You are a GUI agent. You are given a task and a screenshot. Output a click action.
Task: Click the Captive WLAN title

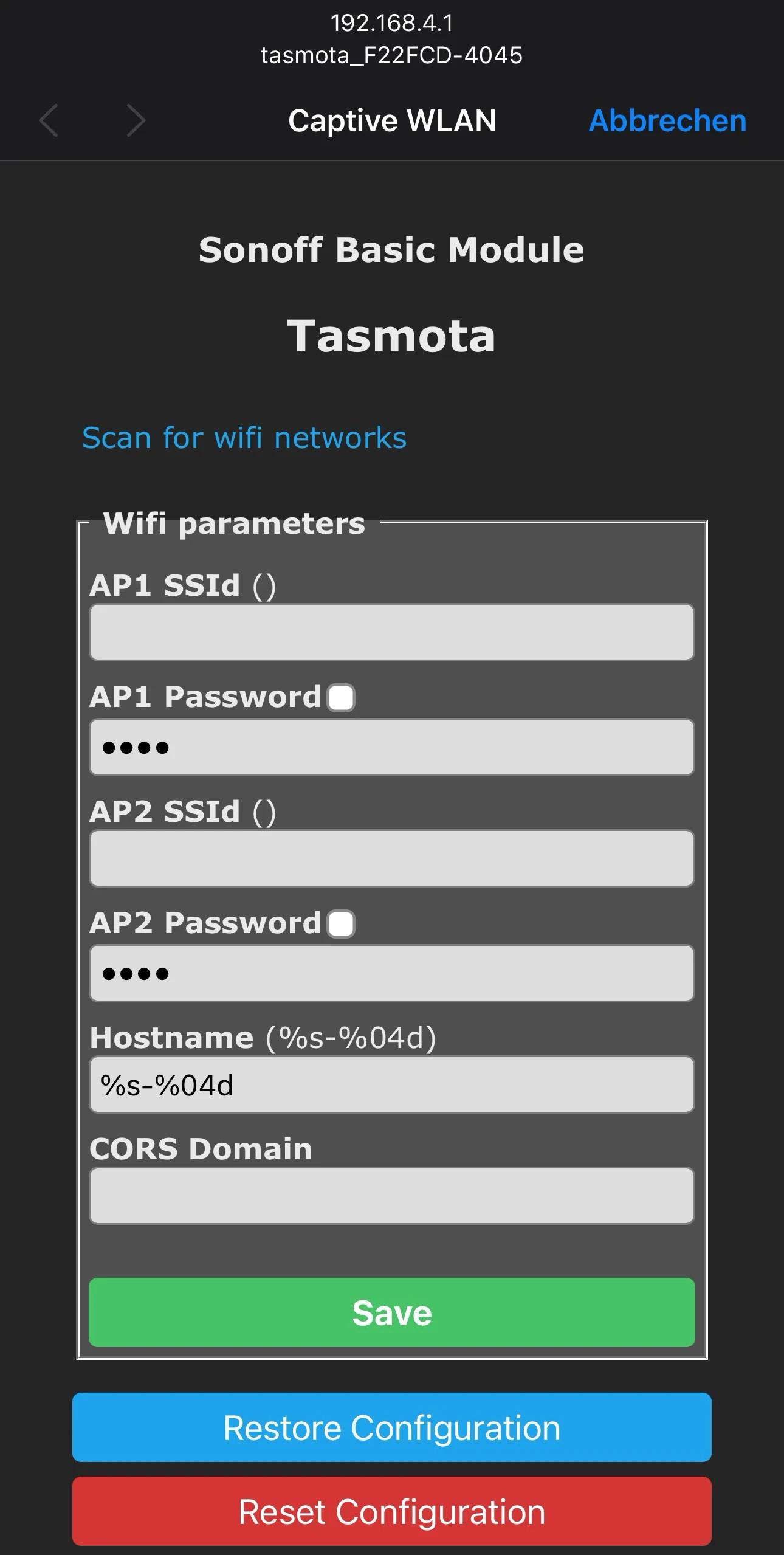coord(391,120)
